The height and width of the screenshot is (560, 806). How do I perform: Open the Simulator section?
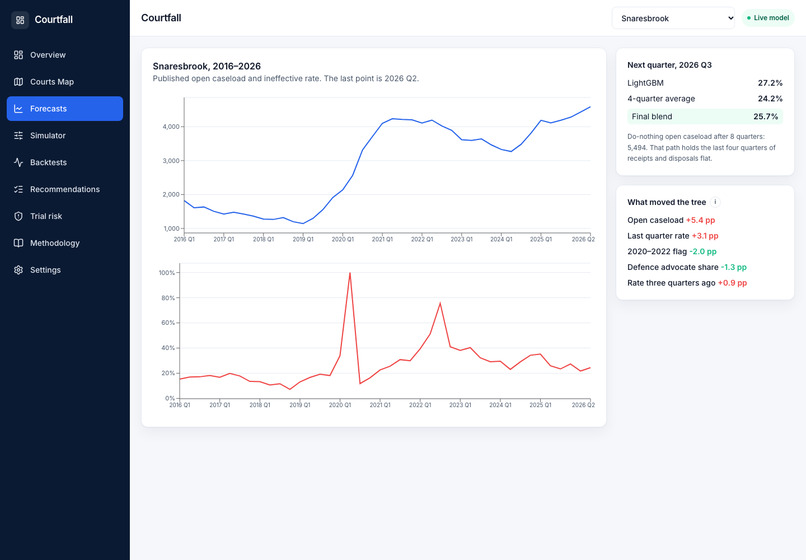point(65,135)
